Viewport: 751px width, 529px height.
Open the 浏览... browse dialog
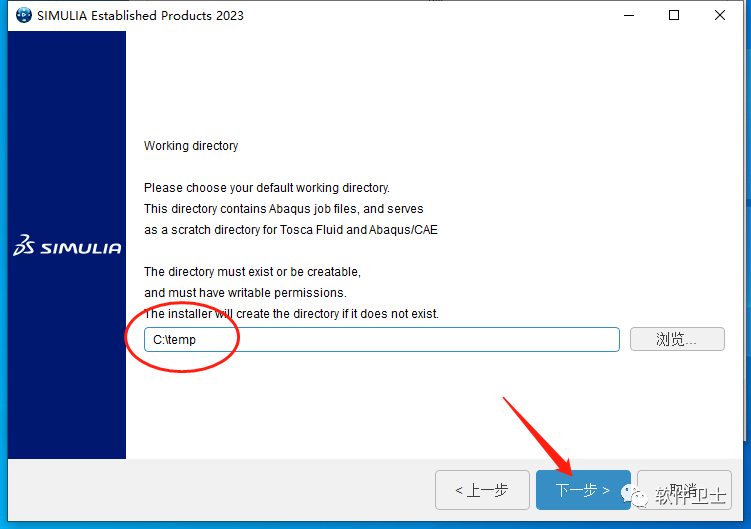[x=677, y=339]
